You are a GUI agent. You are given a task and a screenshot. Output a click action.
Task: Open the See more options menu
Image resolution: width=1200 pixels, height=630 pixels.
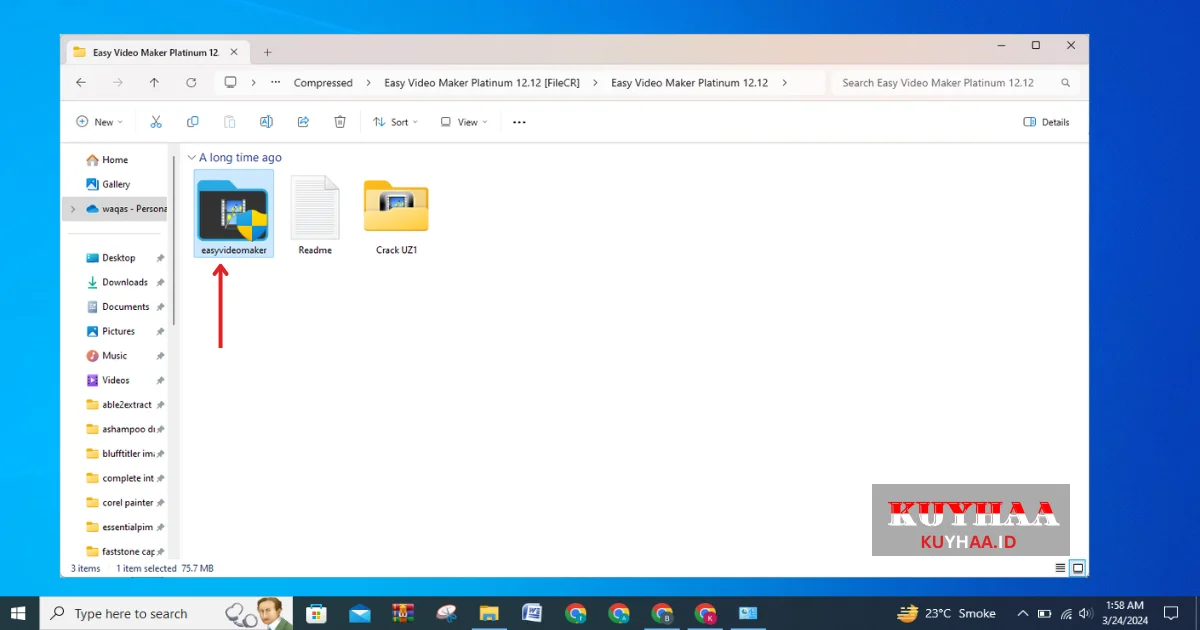click(x=519, y=122)
